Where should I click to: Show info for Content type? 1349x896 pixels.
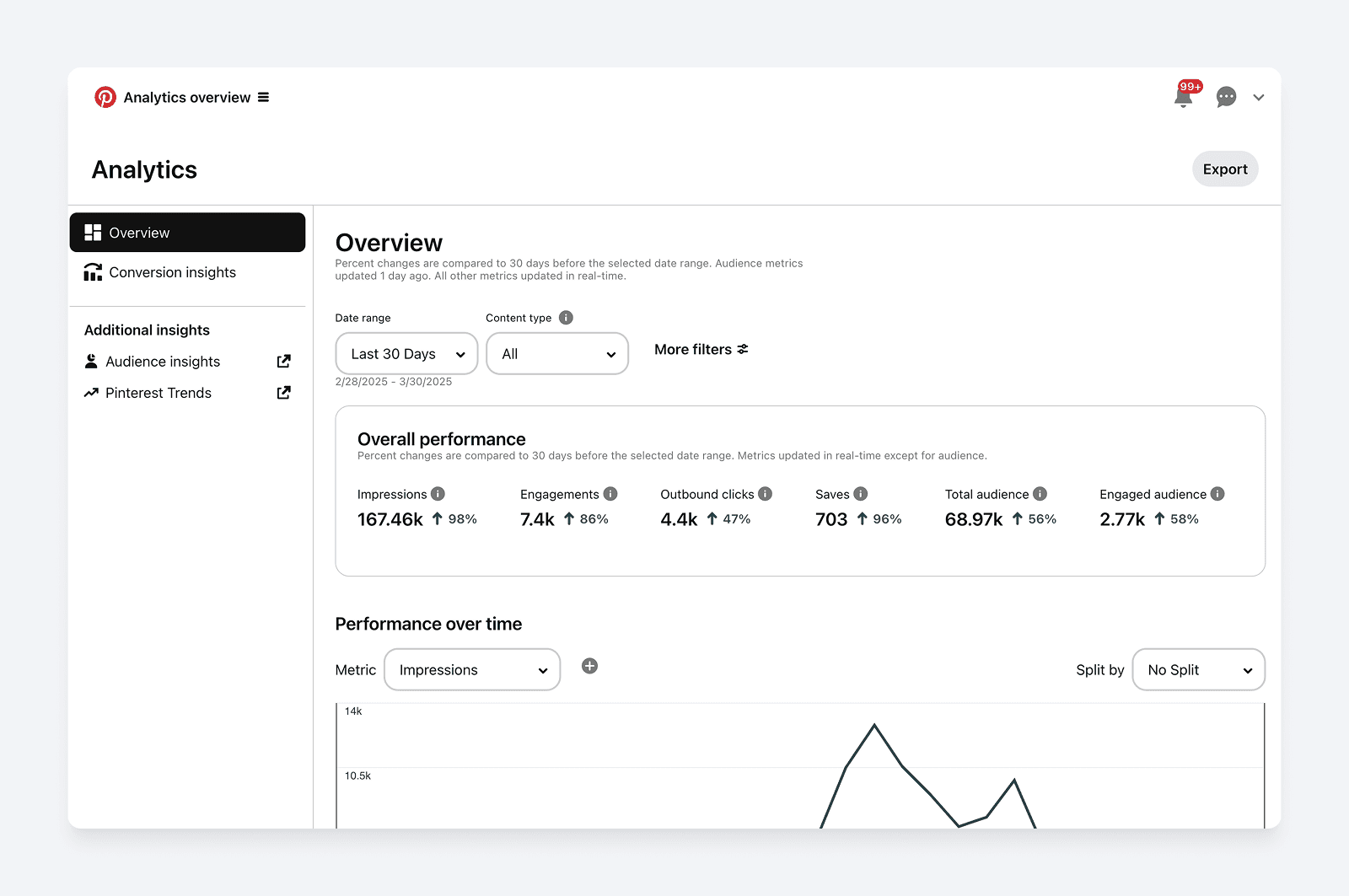566,318
